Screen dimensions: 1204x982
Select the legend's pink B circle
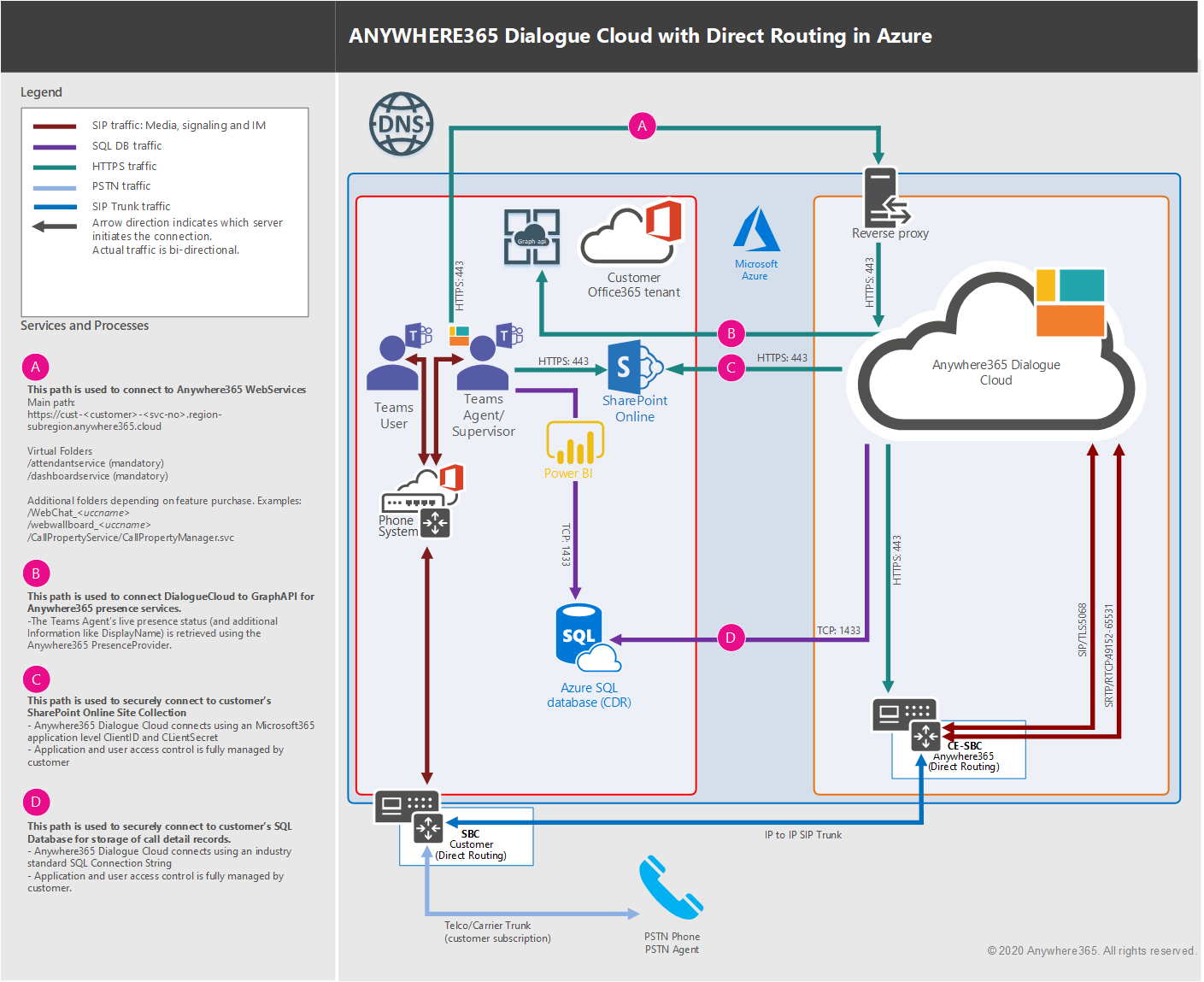click(35, 573)
